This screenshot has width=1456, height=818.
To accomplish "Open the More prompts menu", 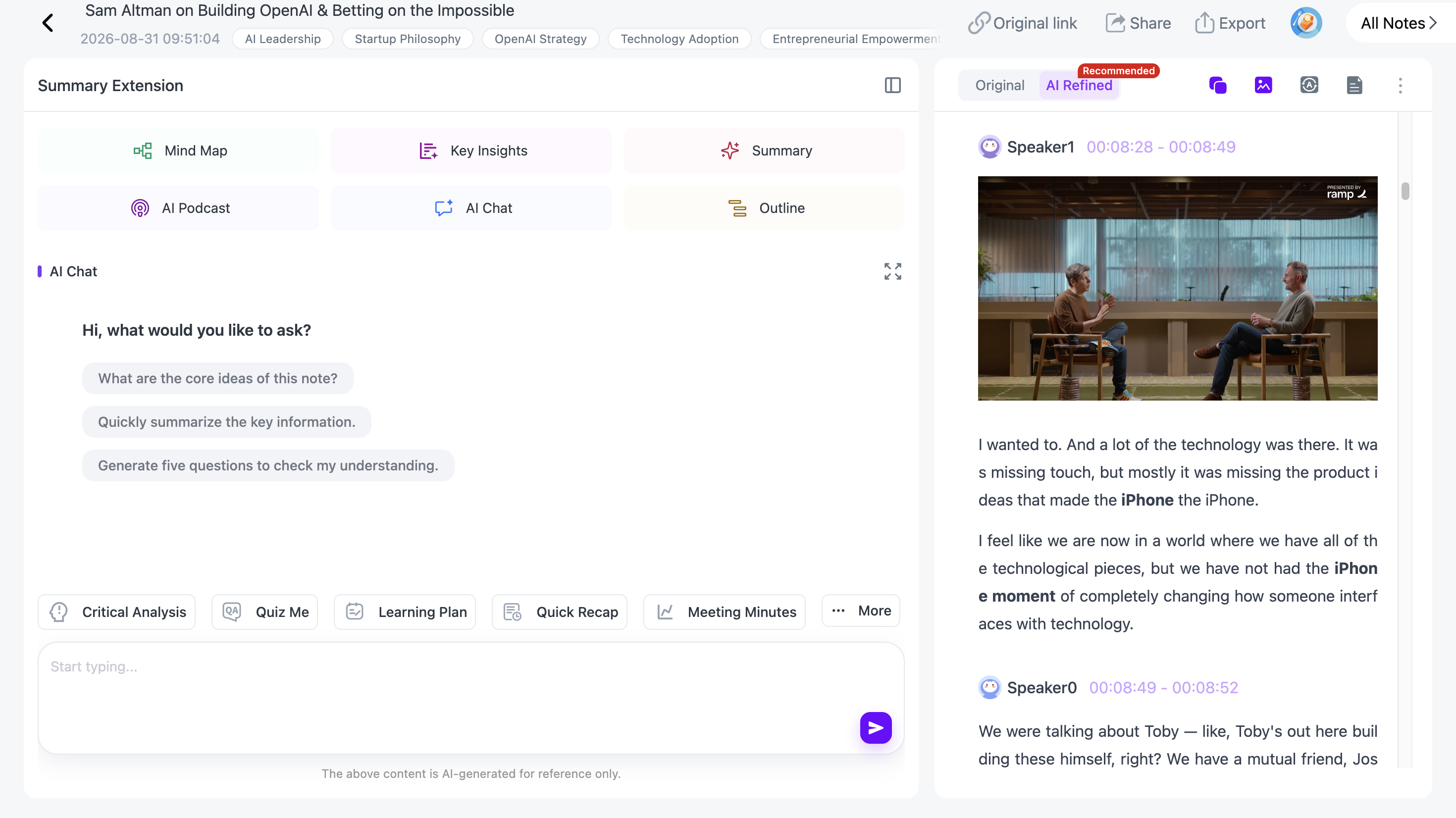I will 861,611.
